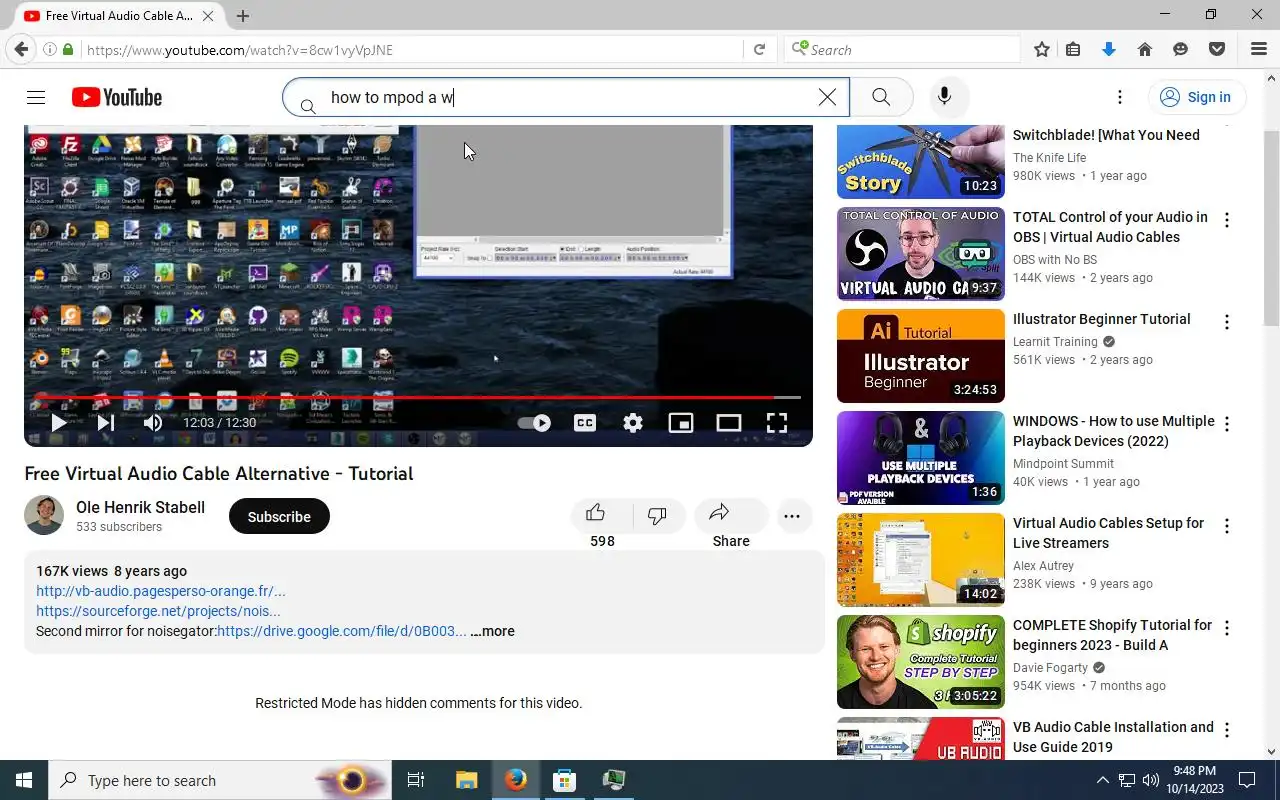Image resolution: width=1280 pixels, height=800 pixels.
Task: Open Ole Henrik Stabell channel avatar
Action: [x=44, y=515]
